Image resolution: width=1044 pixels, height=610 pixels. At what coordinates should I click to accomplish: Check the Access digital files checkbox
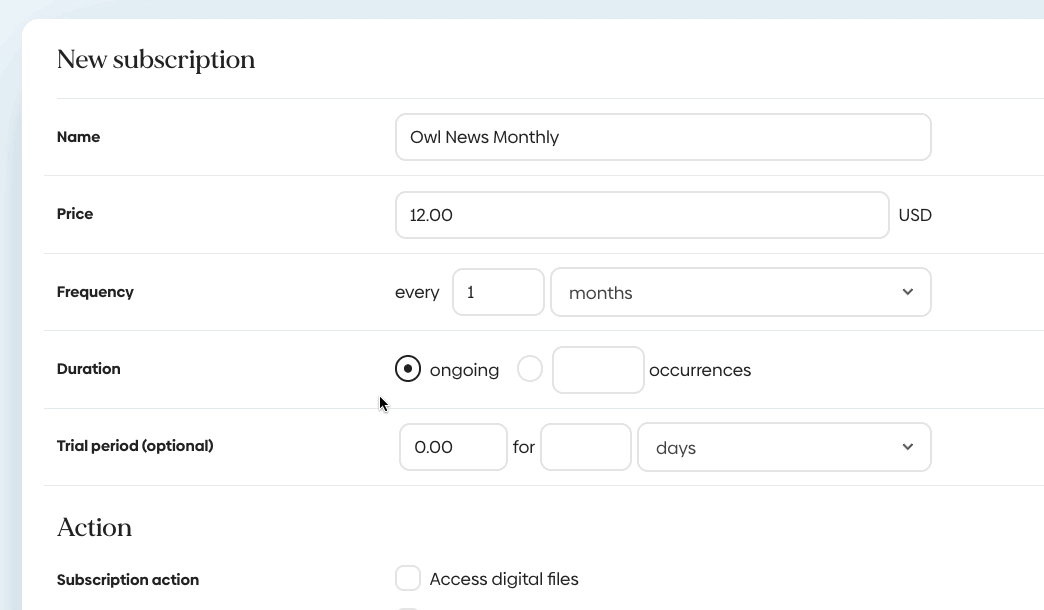[408, 578]
